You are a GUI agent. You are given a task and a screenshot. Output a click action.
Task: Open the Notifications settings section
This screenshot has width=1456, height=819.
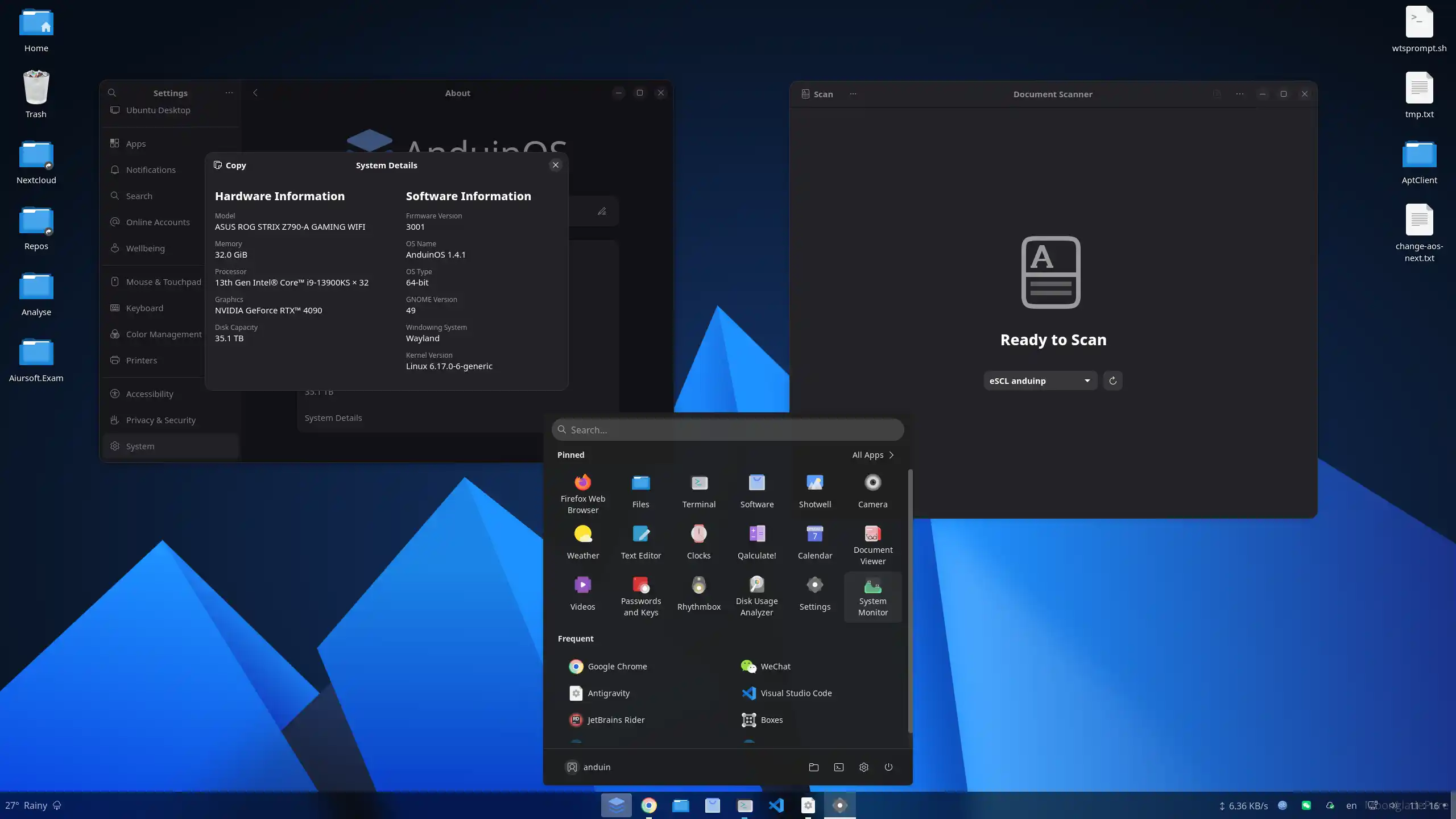coord(151,169)
